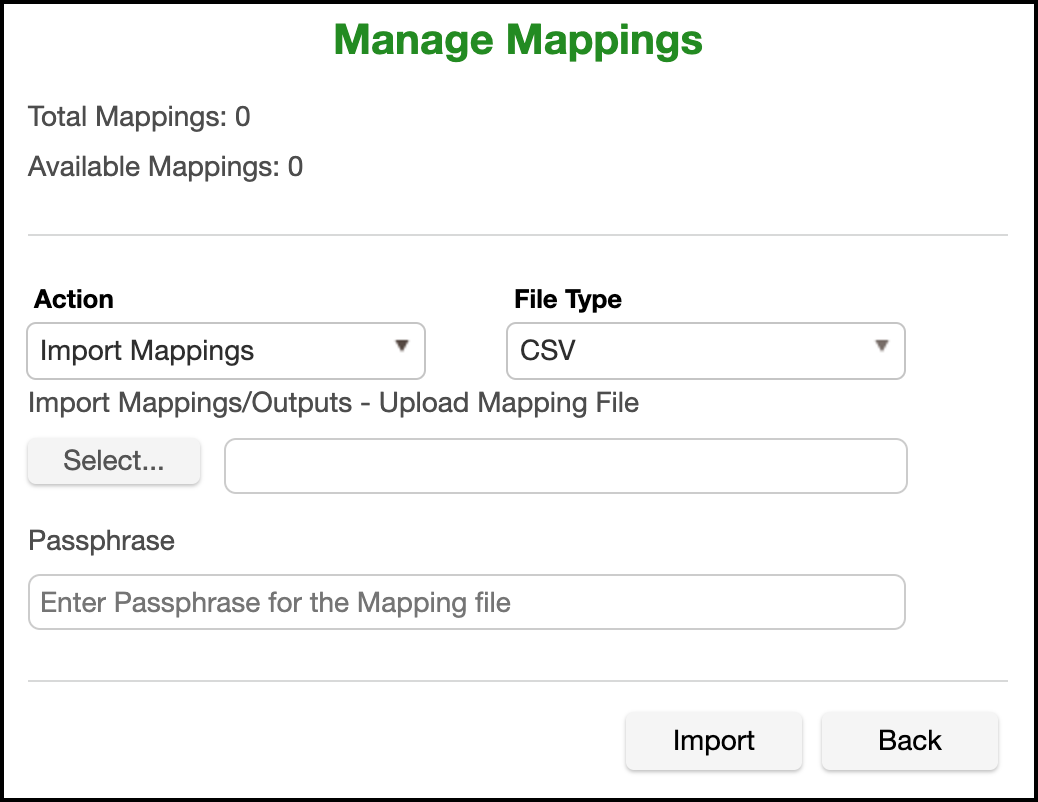Click the Total Mappings: 0 text
The image size is (1038, 802).
point(139,117)
